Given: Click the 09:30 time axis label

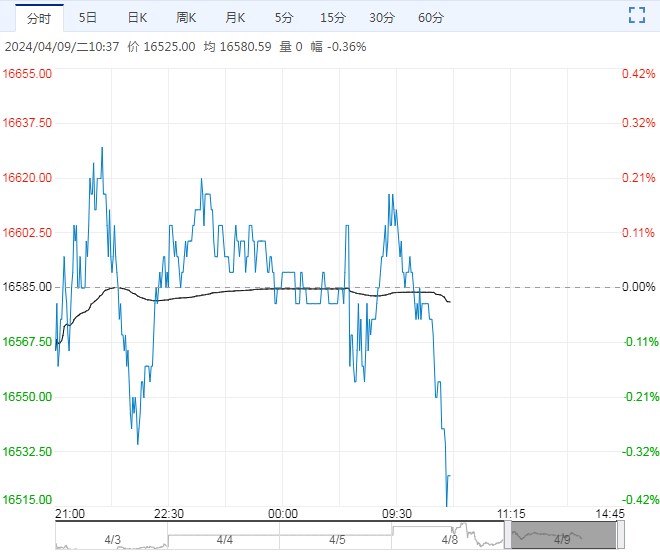Looking at the screenshot, I should tap(397, 514).
